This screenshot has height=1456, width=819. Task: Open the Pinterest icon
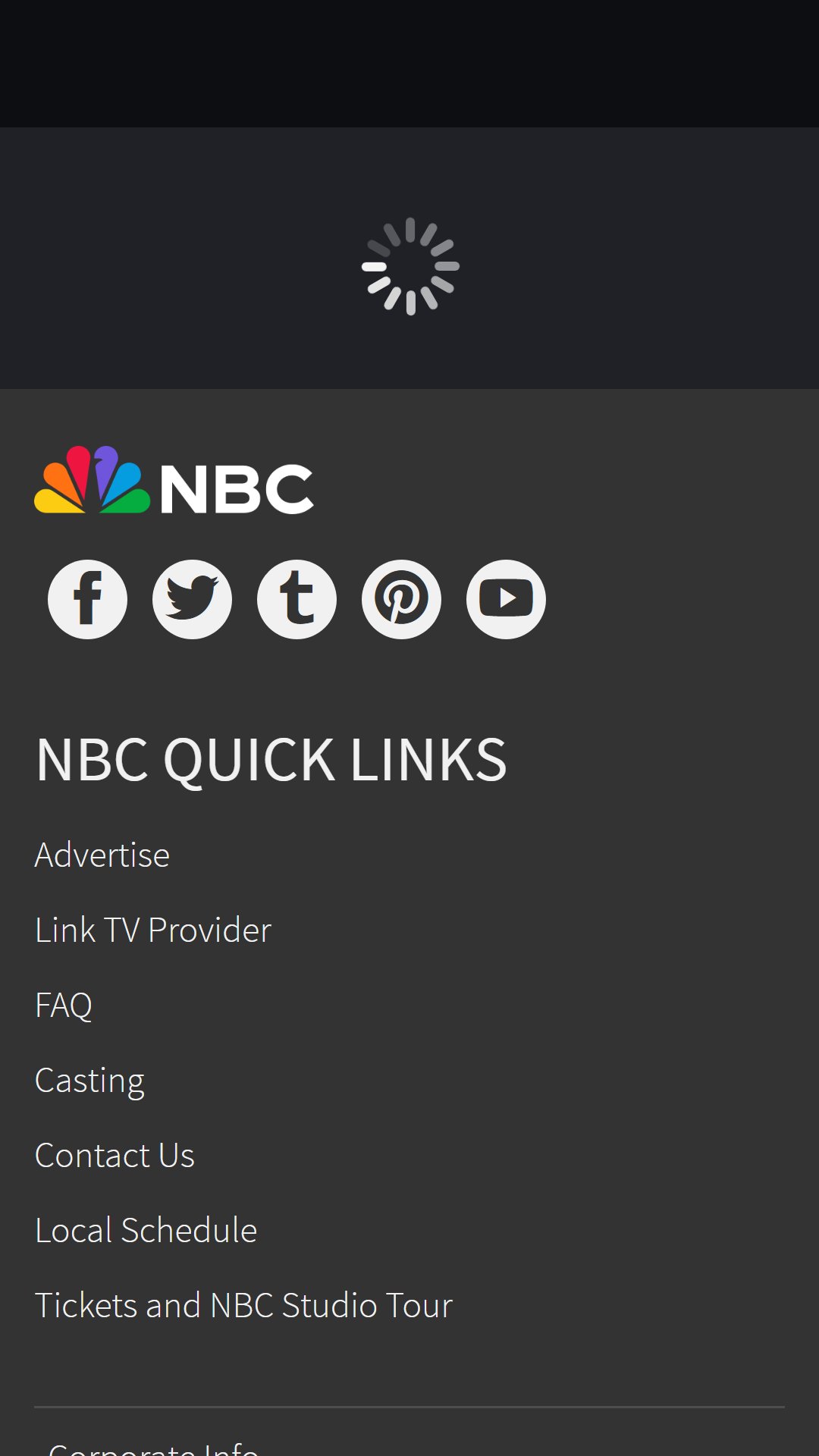click(401, 599)
